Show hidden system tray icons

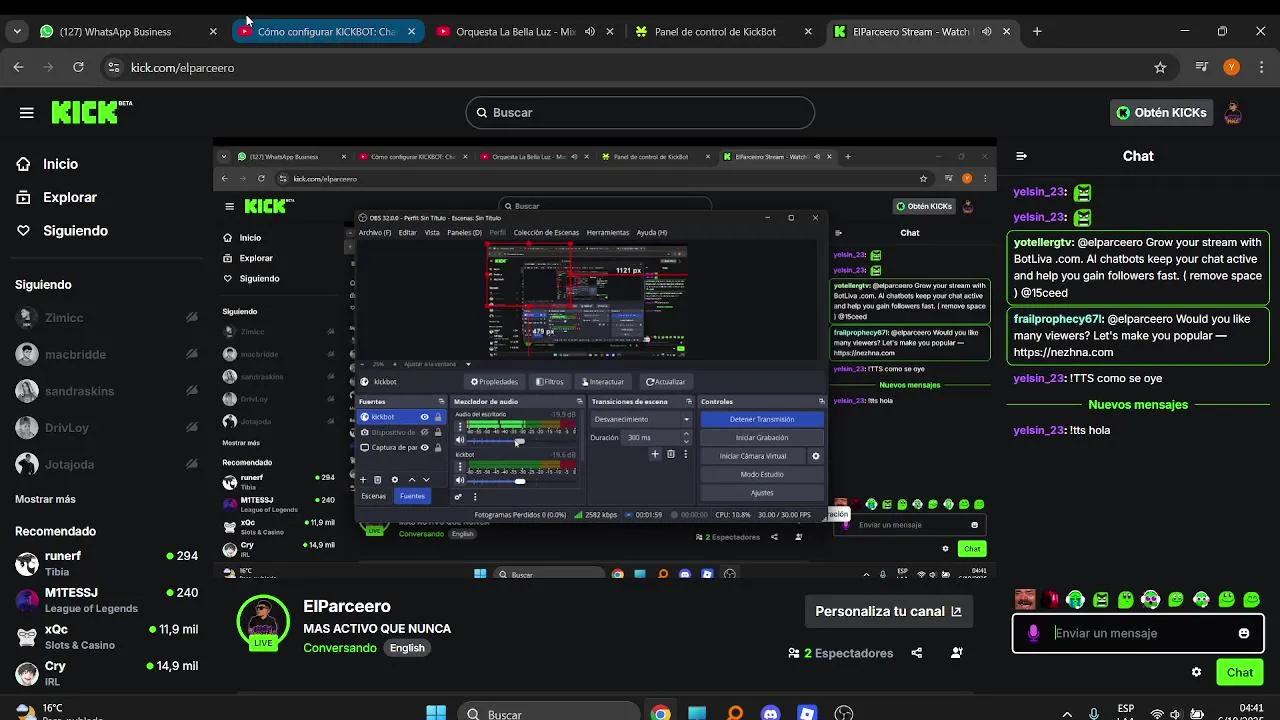point(1067,714)
